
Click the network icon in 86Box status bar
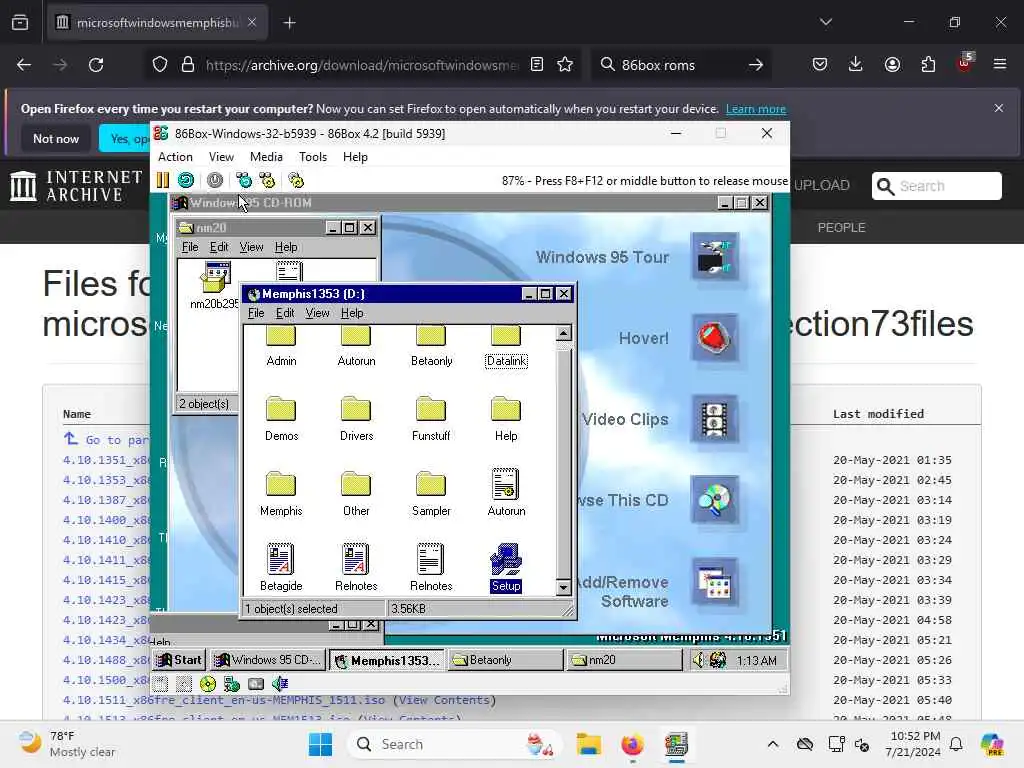click(232, 684)
